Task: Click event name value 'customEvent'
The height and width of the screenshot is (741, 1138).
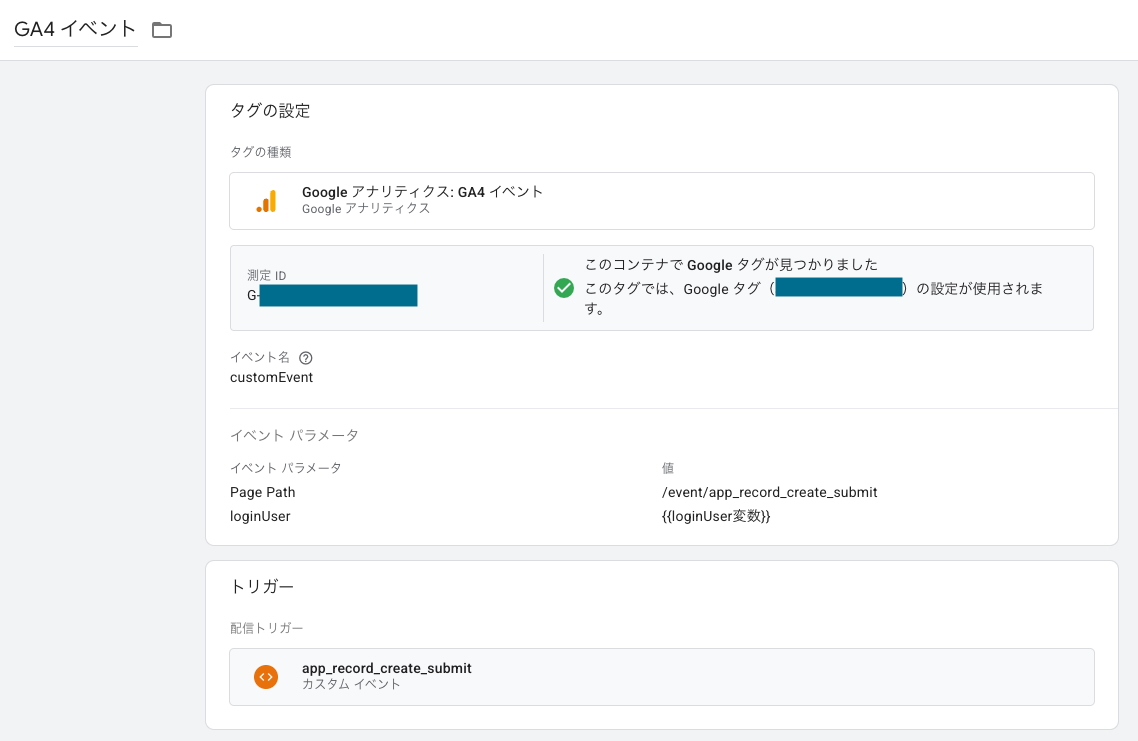Action: coord(271,377)
